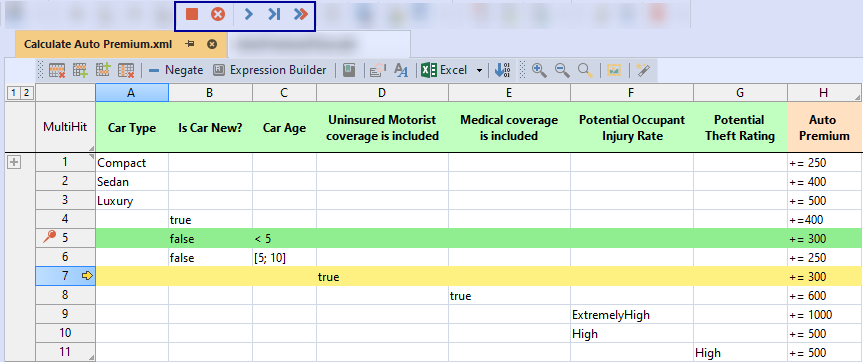
Task: Select the Sedan cell
Action: tap(132, 182)
